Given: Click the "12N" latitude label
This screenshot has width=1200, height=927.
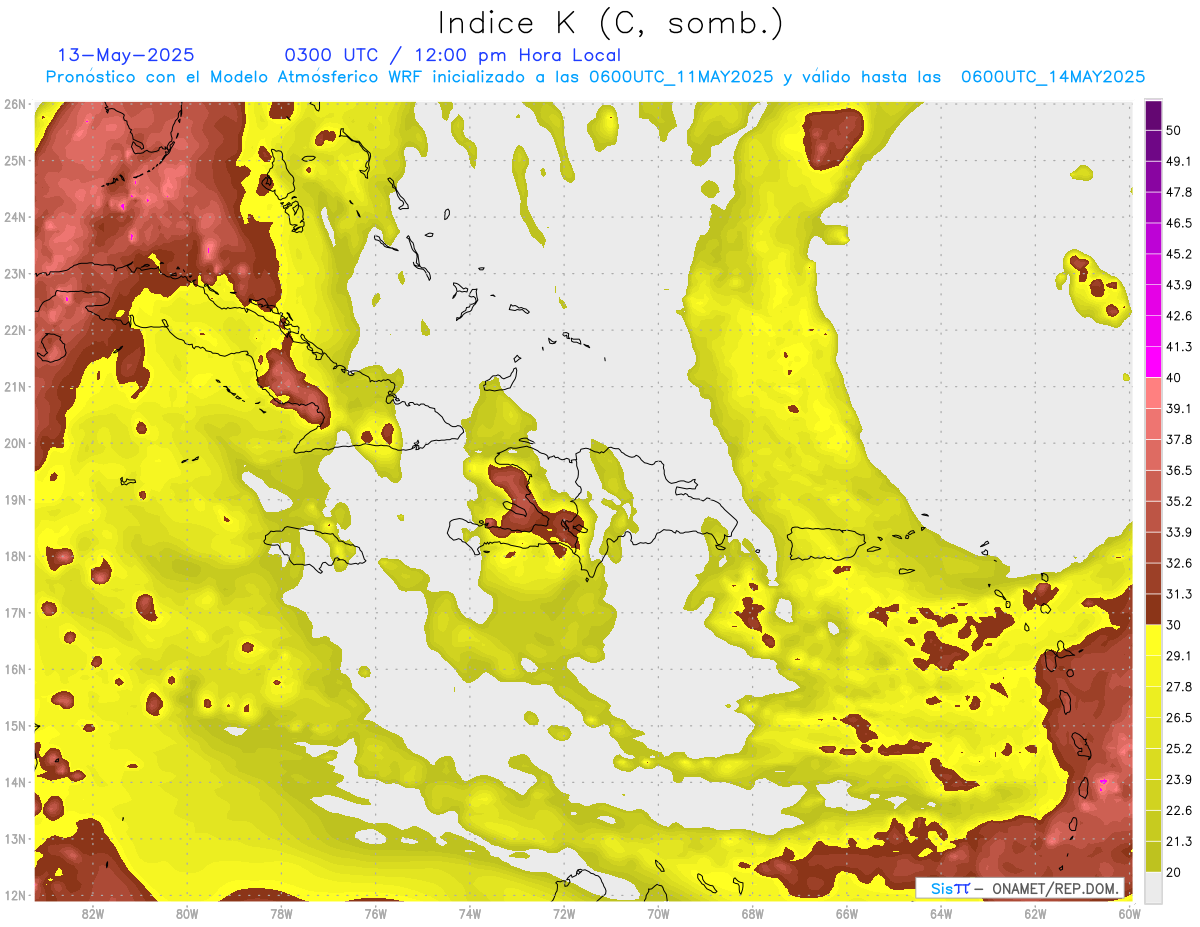Looking at the screenshot, I should point(14,895).
